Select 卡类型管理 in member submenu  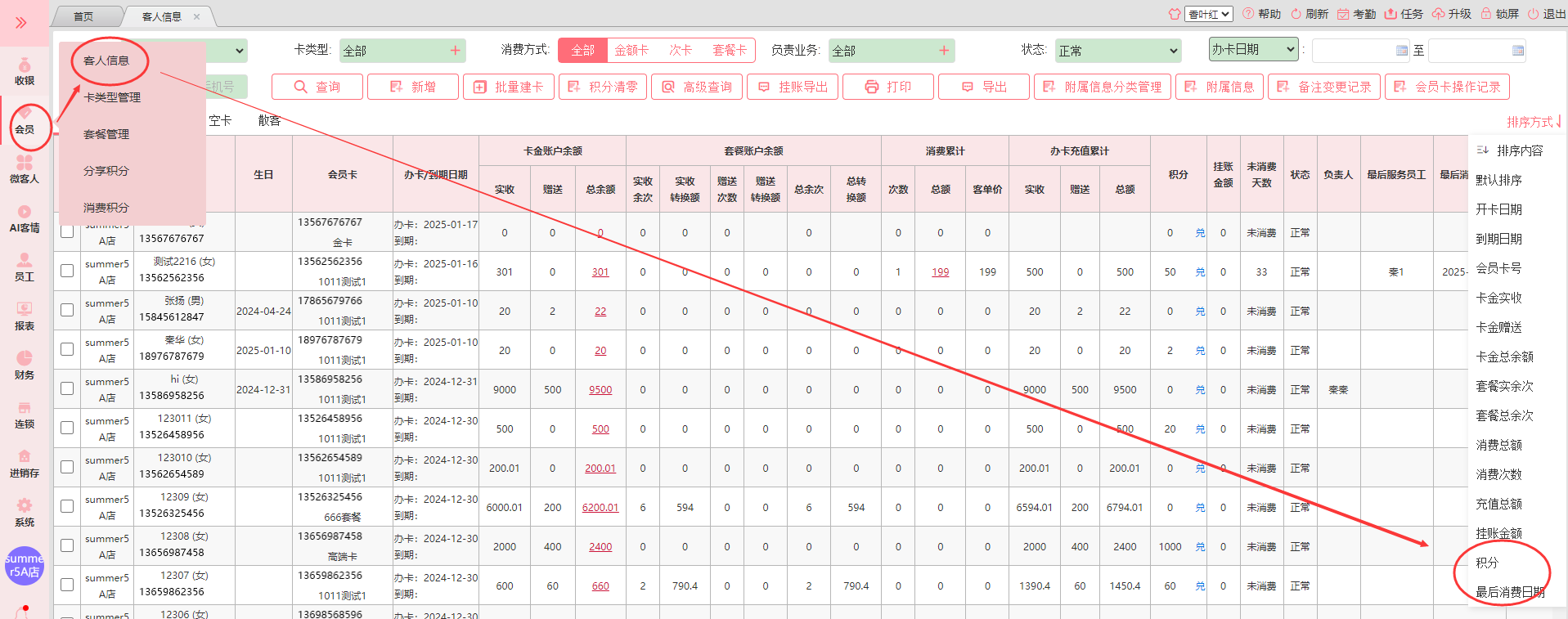click(112, 97)
